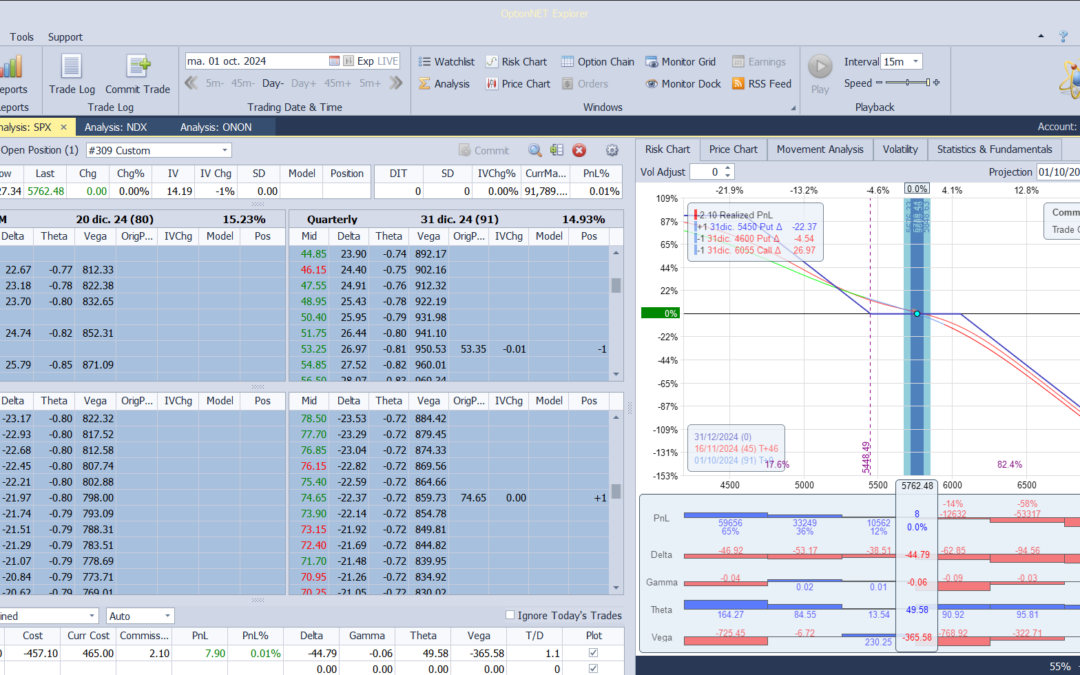Open the Monitor Grid window
The width and height of the screenshot is (1080, 675).
tap(681, 61)
